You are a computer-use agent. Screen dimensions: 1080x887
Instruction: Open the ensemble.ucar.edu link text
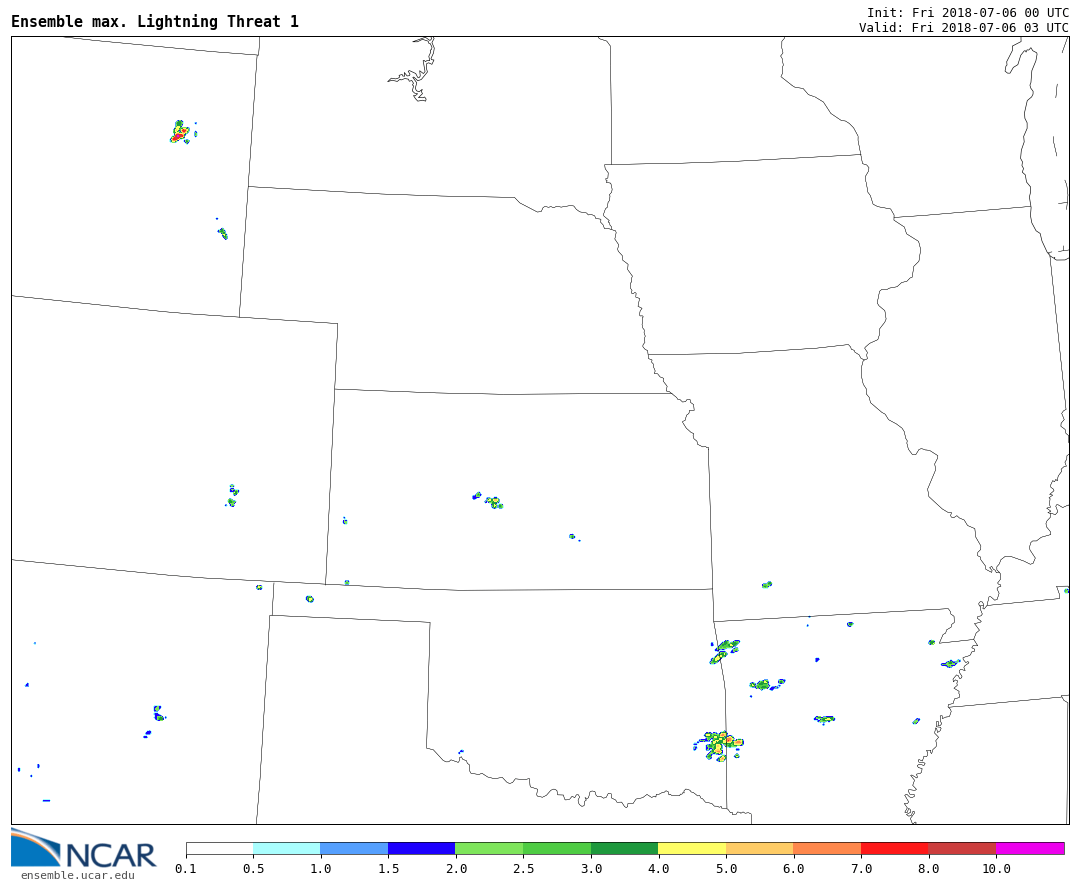pyautogui.click(x=77, y=876)
